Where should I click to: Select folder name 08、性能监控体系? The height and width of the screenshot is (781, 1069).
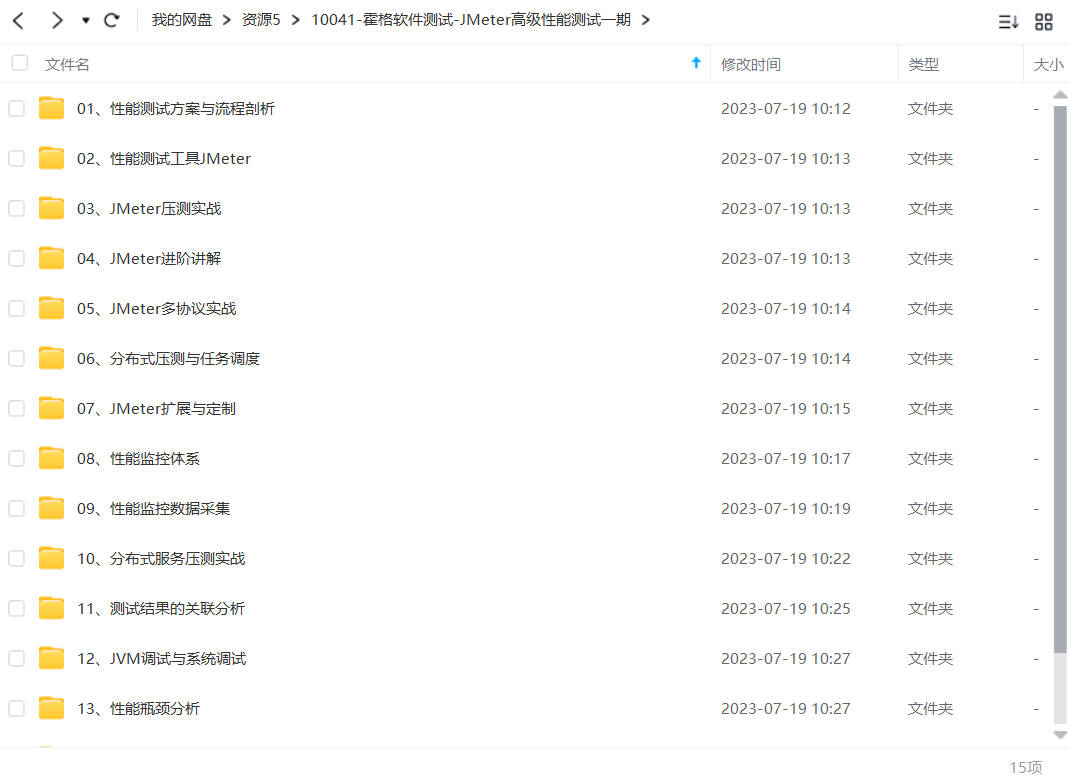click(x=138, y=459)
